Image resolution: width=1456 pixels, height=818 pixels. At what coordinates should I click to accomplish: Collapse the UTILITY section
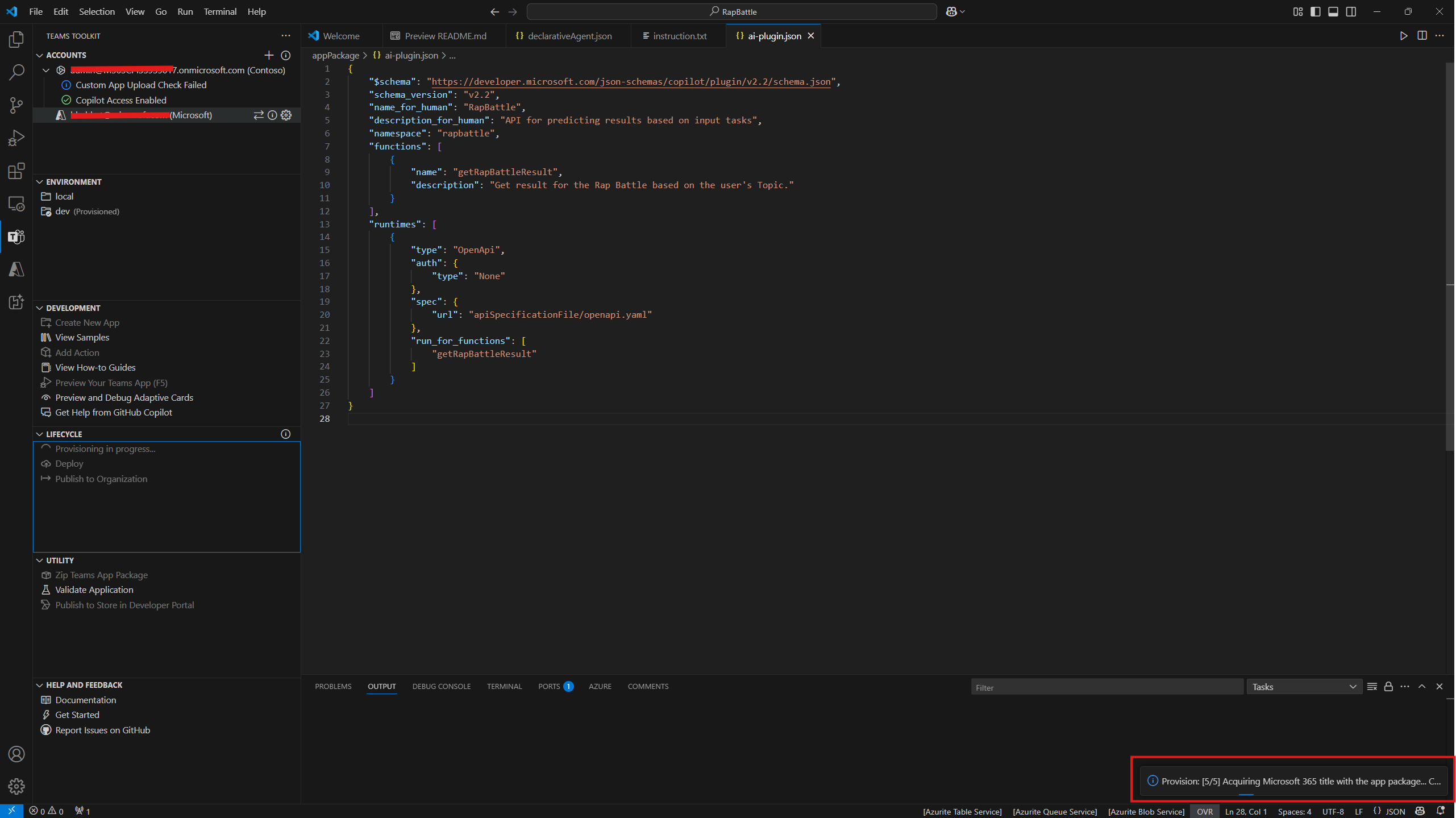40,560
